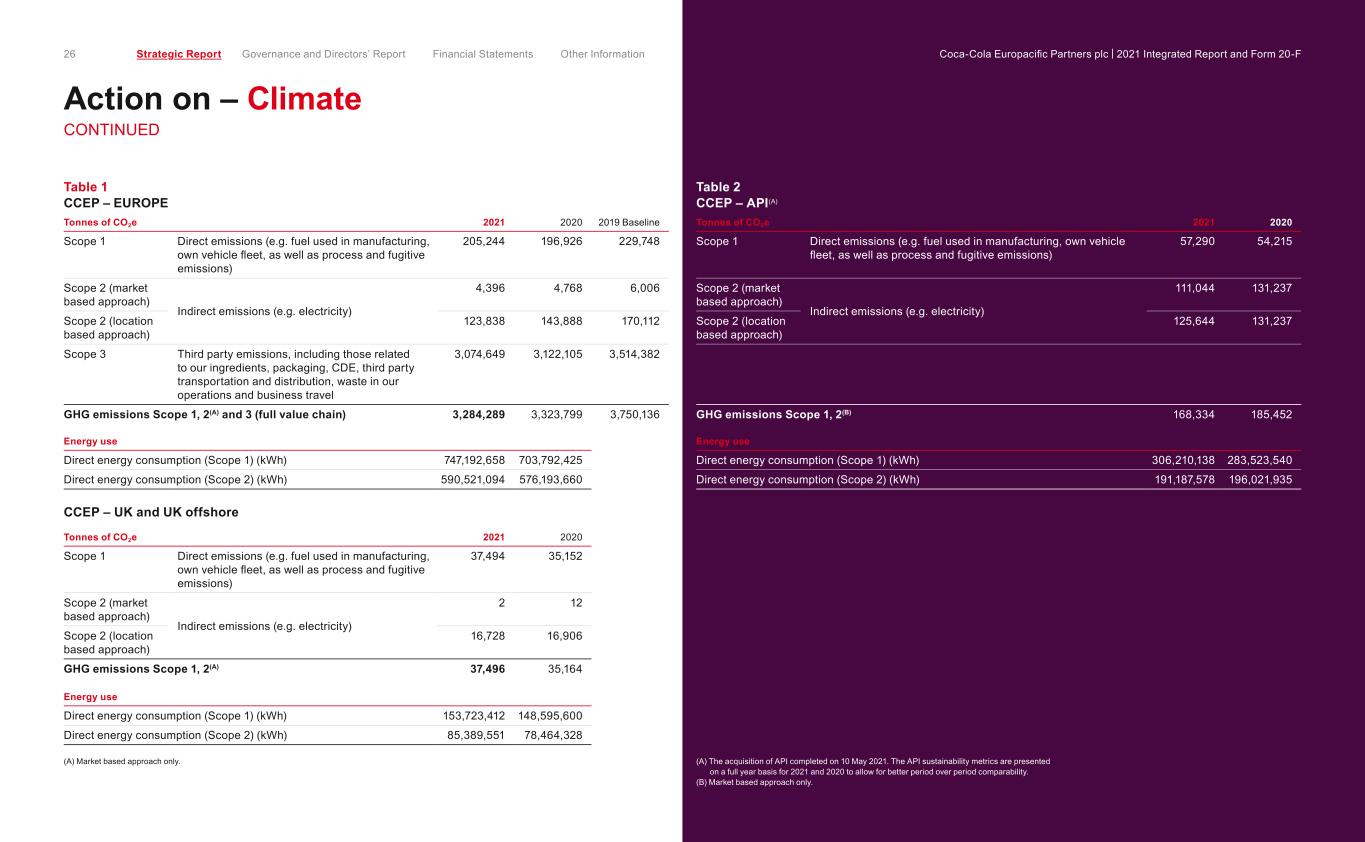The image size is (1365, 842).
Task: Select the Table 1 title
Action: tap(85, 186)
